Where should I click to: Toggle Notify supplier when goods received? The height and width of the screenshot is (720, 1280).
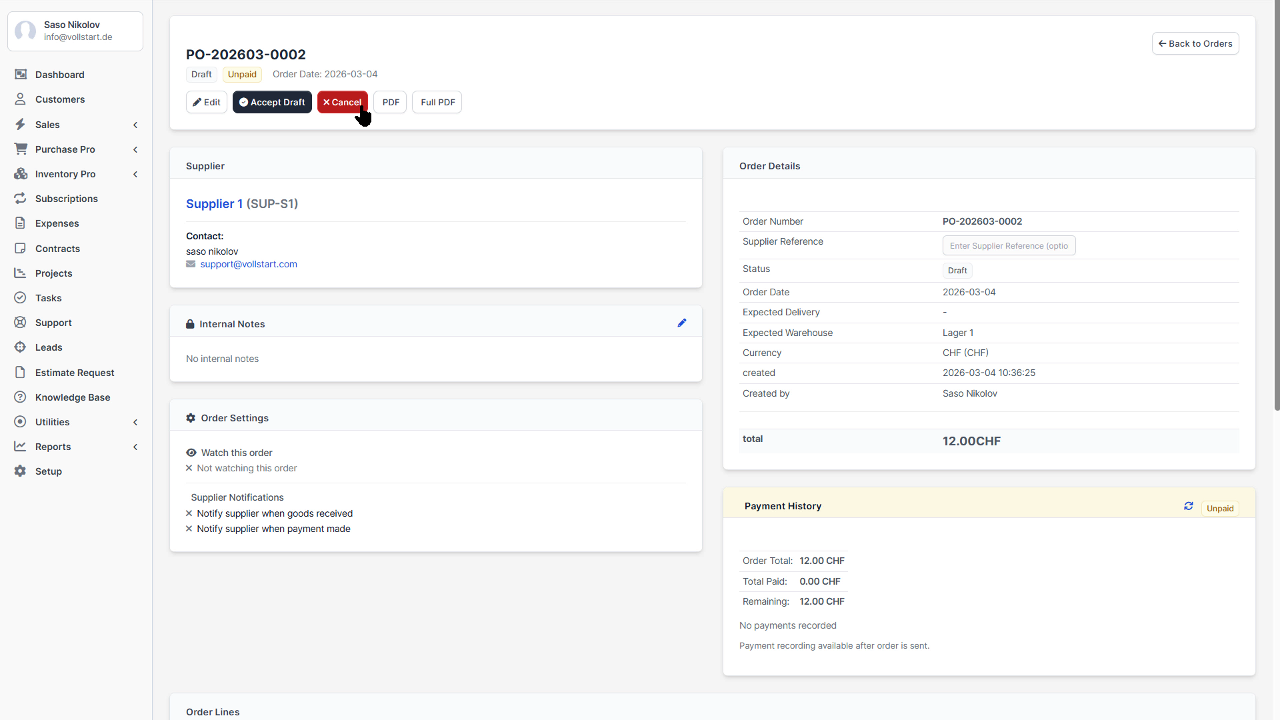point(269,514)
